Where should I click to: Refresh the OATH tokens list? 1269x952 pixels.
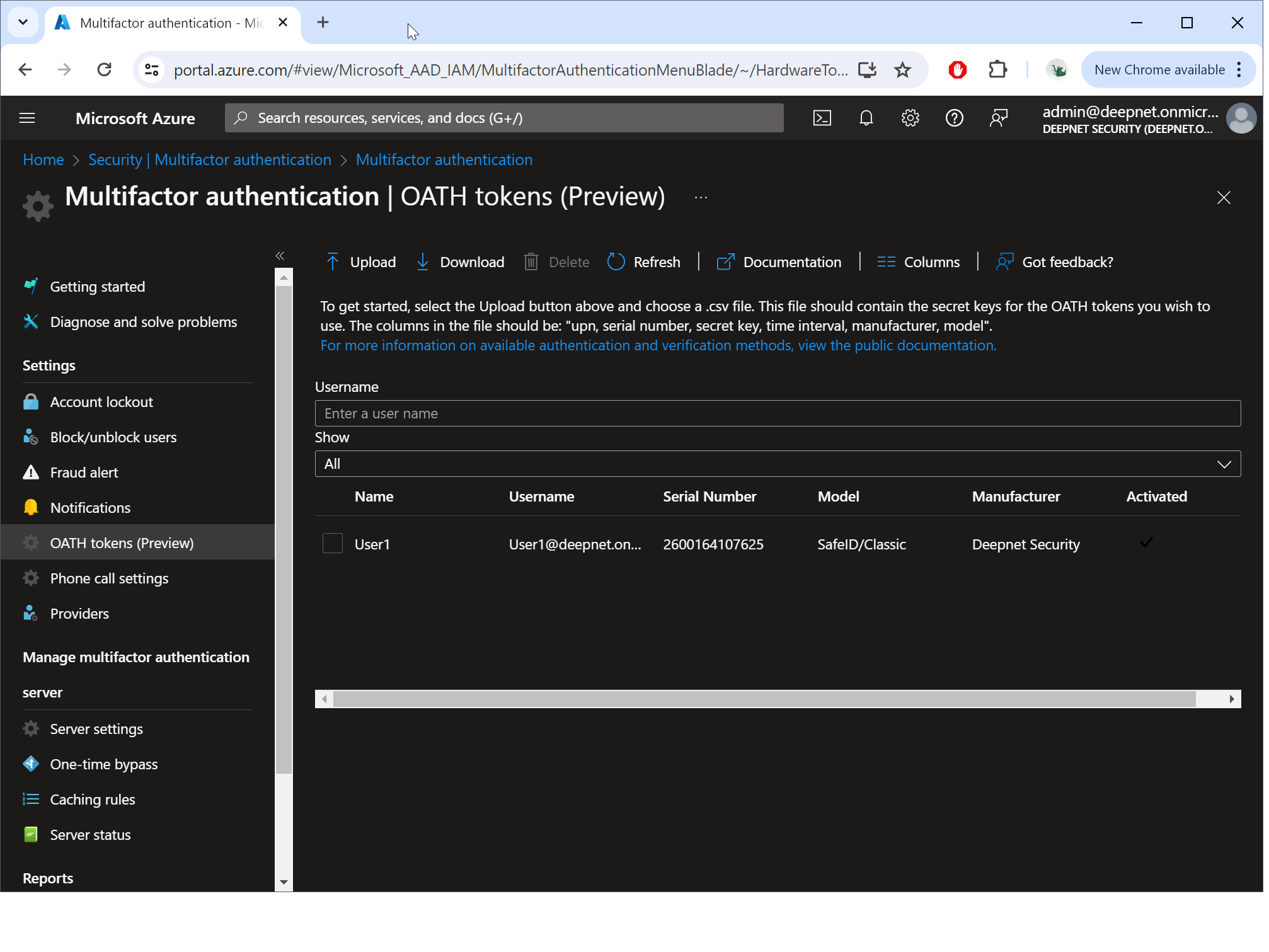coord(644,262)
